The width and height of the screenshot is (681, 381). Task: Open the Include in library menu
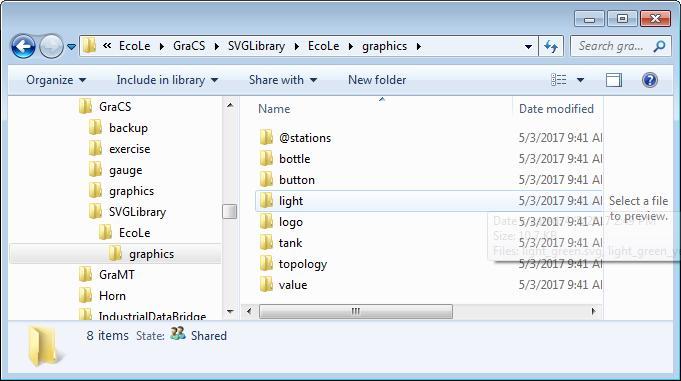point(167,80)
